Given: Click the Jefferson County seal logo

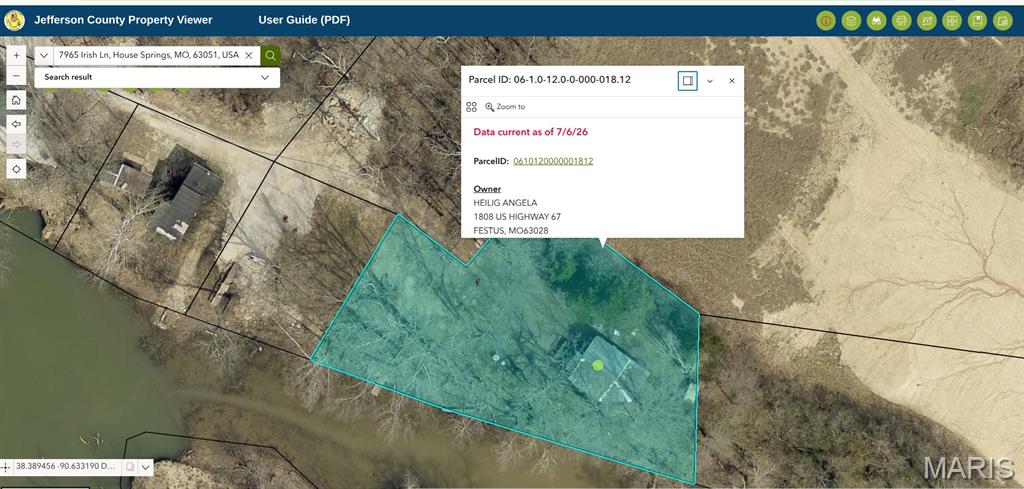Looking at the screenshot, I should tap(14, 20).
